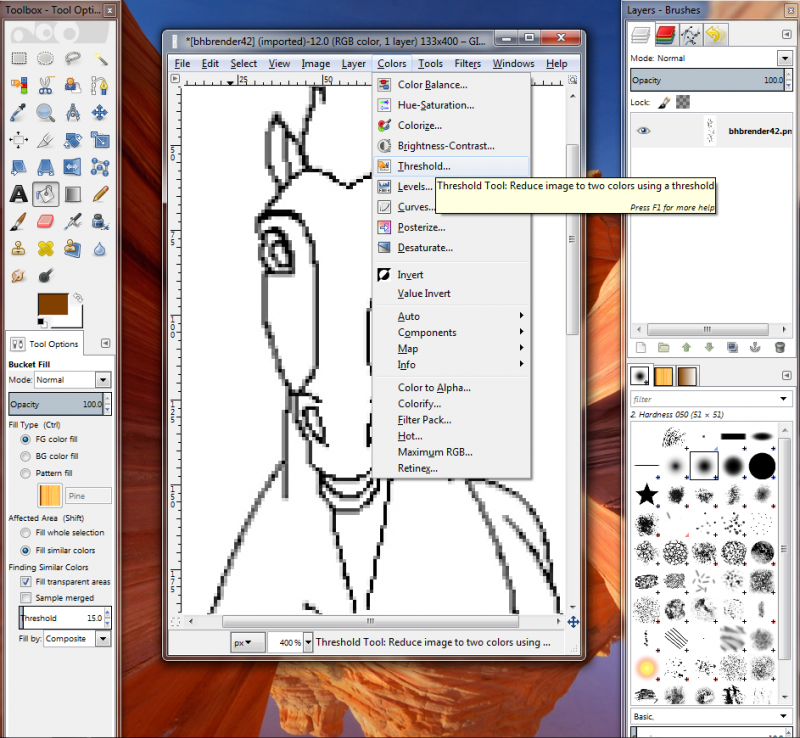Choose Threshold... from the Colors menu
Viewport: 800px width, 738px height.
451,166
